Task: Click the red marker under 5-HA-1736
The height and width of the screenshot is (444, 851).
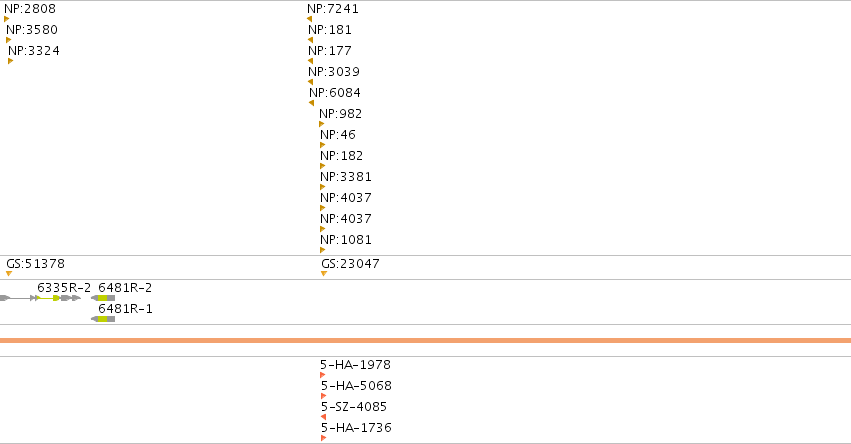Action: (x=323, y=438)
